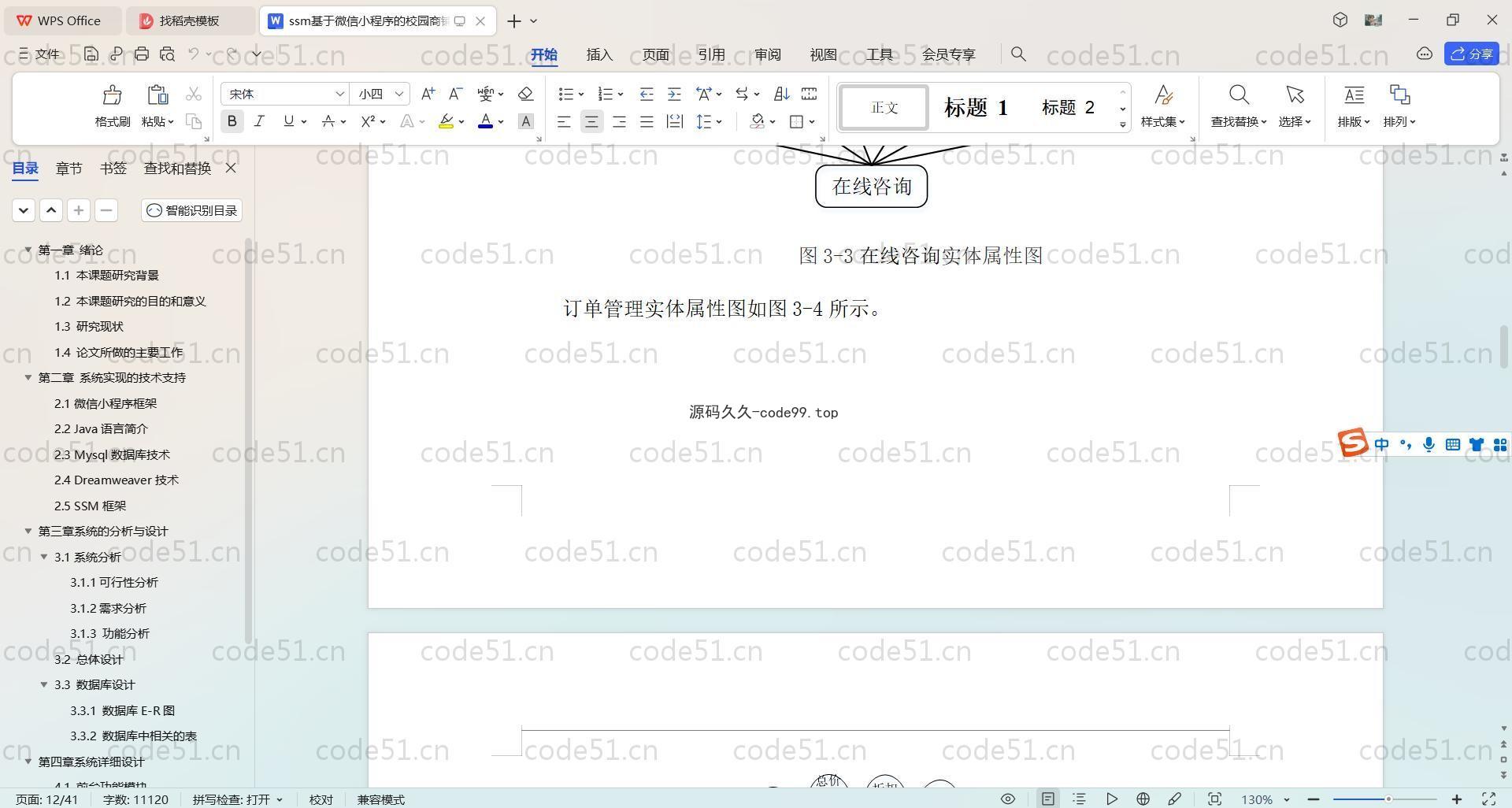The width and height of the screenshot is (1512, 808).
Task: Expand the styles gallery more arrow
Action: [1122, 124]
